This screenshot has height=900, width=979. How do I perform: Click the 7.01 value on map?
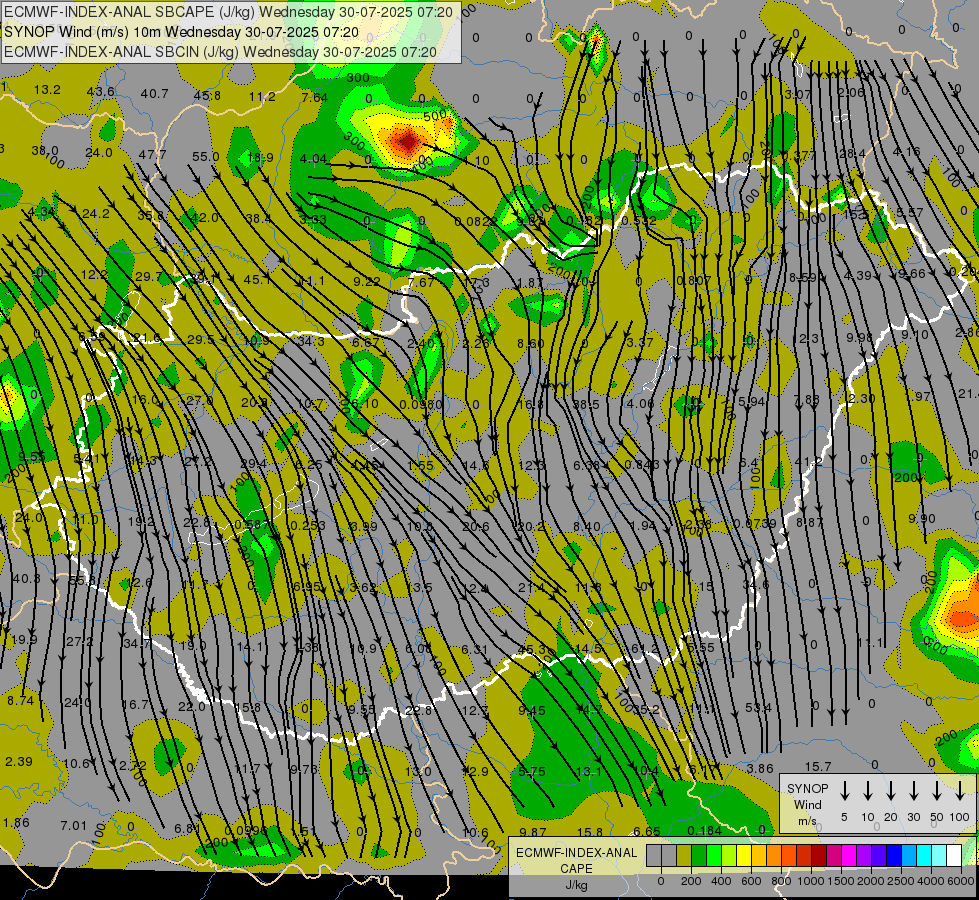pos(74,825)
